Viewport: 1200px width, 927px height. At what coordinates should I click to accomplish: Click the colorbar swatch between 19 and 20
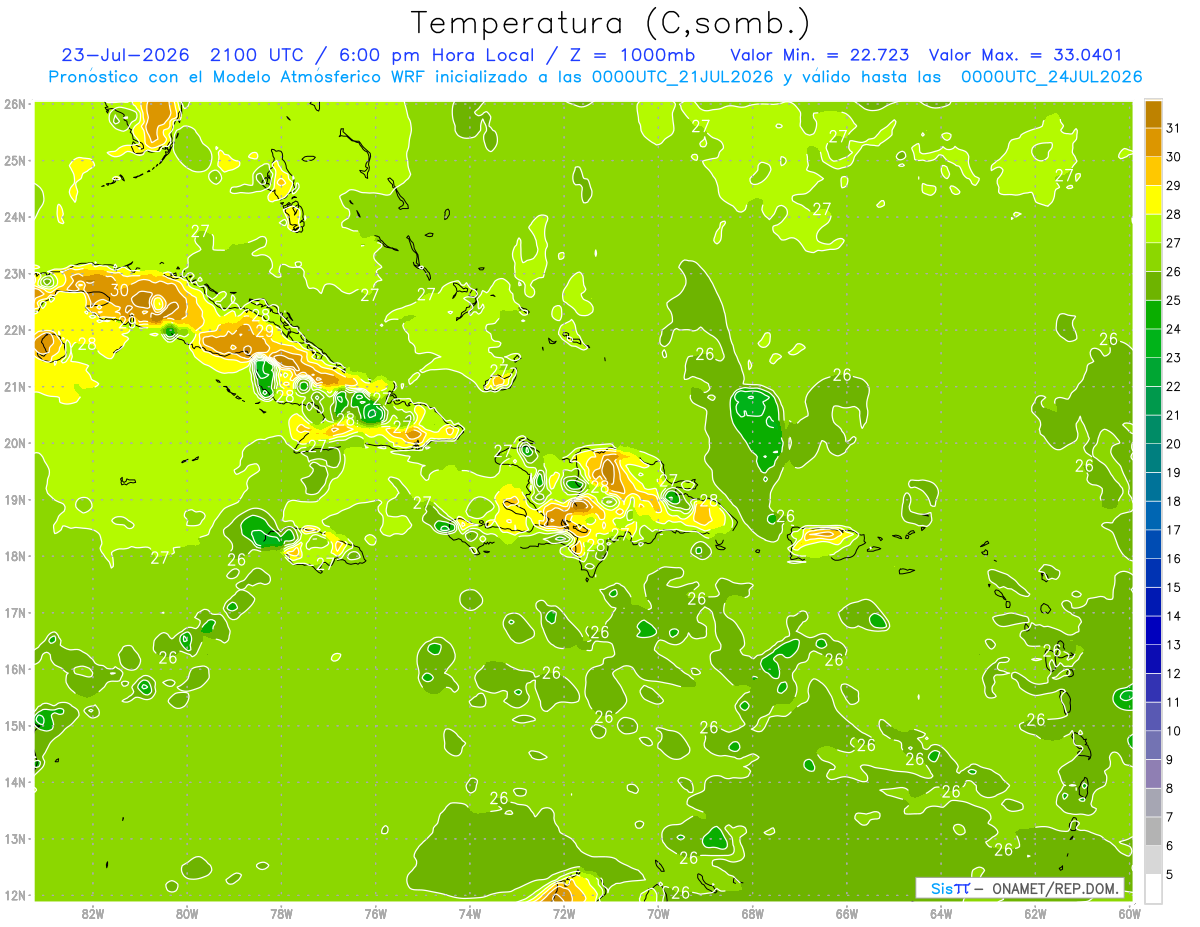click(1153, 458)
